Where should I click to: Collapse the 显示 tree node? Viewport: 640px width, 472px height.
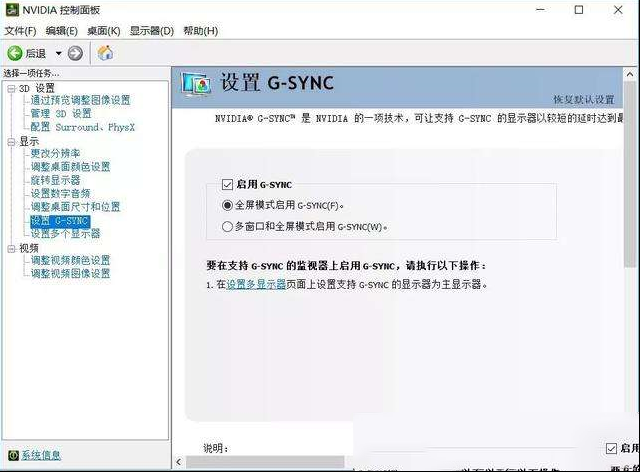tap(11, 142)
